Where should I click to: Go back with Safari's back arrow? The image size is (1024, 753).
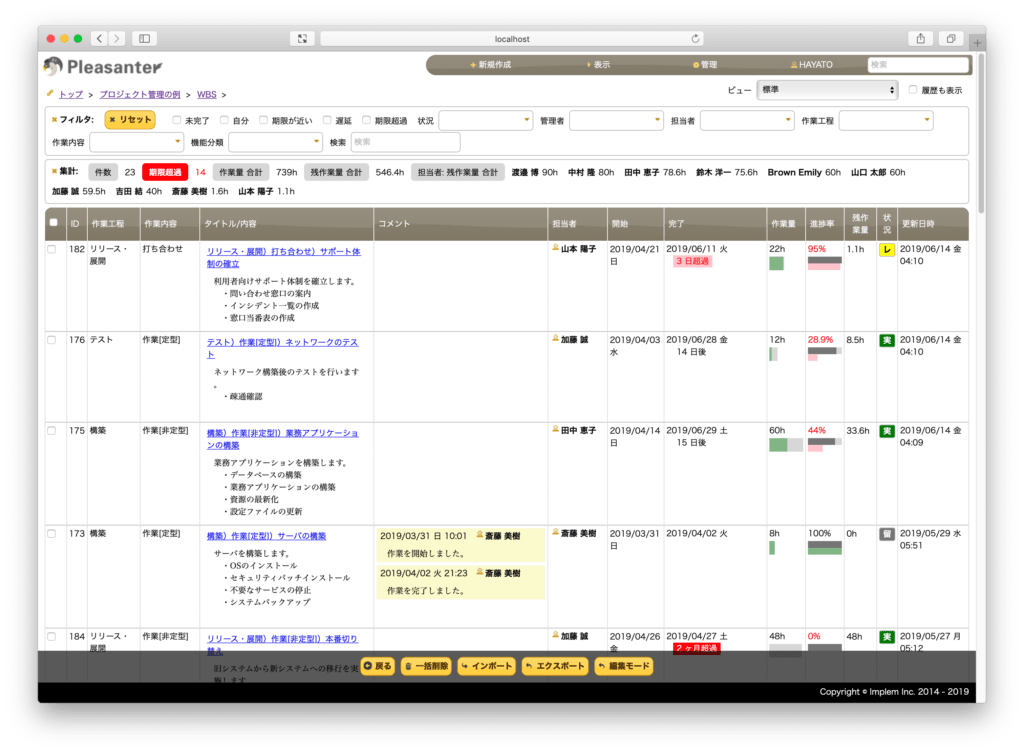(x=99, y=39)
